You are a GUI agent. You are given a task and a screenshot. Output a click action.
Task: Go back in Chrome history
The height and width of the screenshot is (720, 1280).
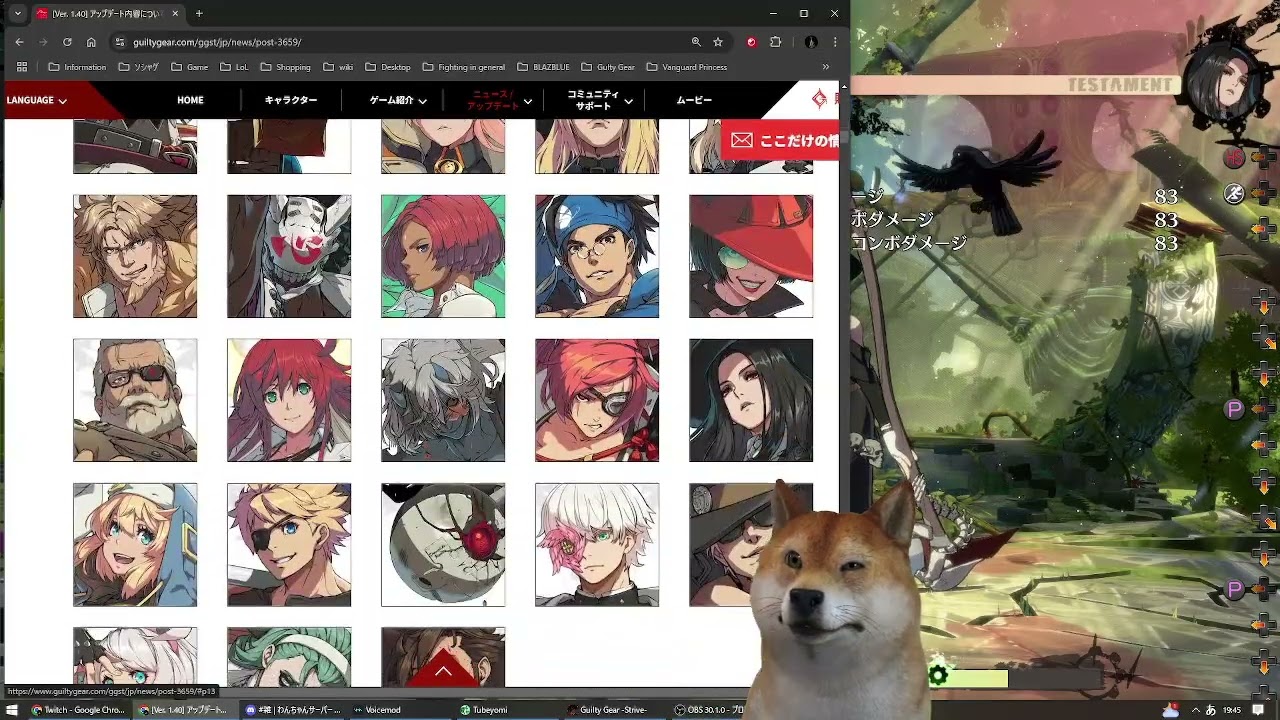19,42
